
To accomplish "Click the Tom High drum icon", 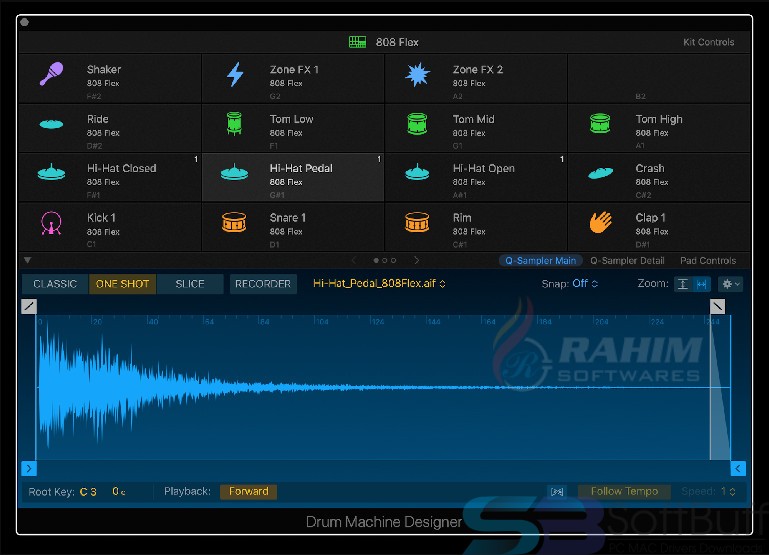I will pos(600,124).
